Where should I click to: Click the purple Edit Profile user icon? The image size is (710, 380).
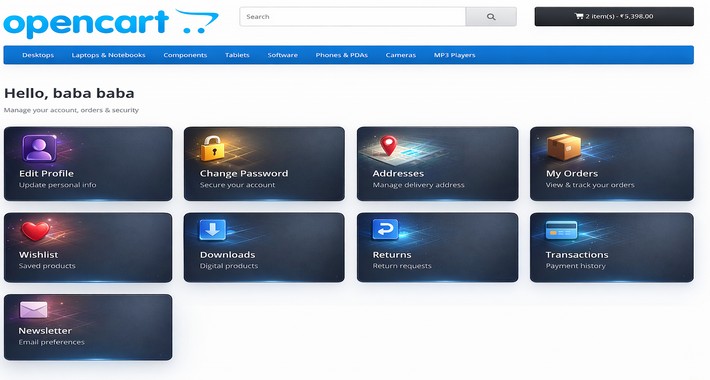[x=39, y=148]
